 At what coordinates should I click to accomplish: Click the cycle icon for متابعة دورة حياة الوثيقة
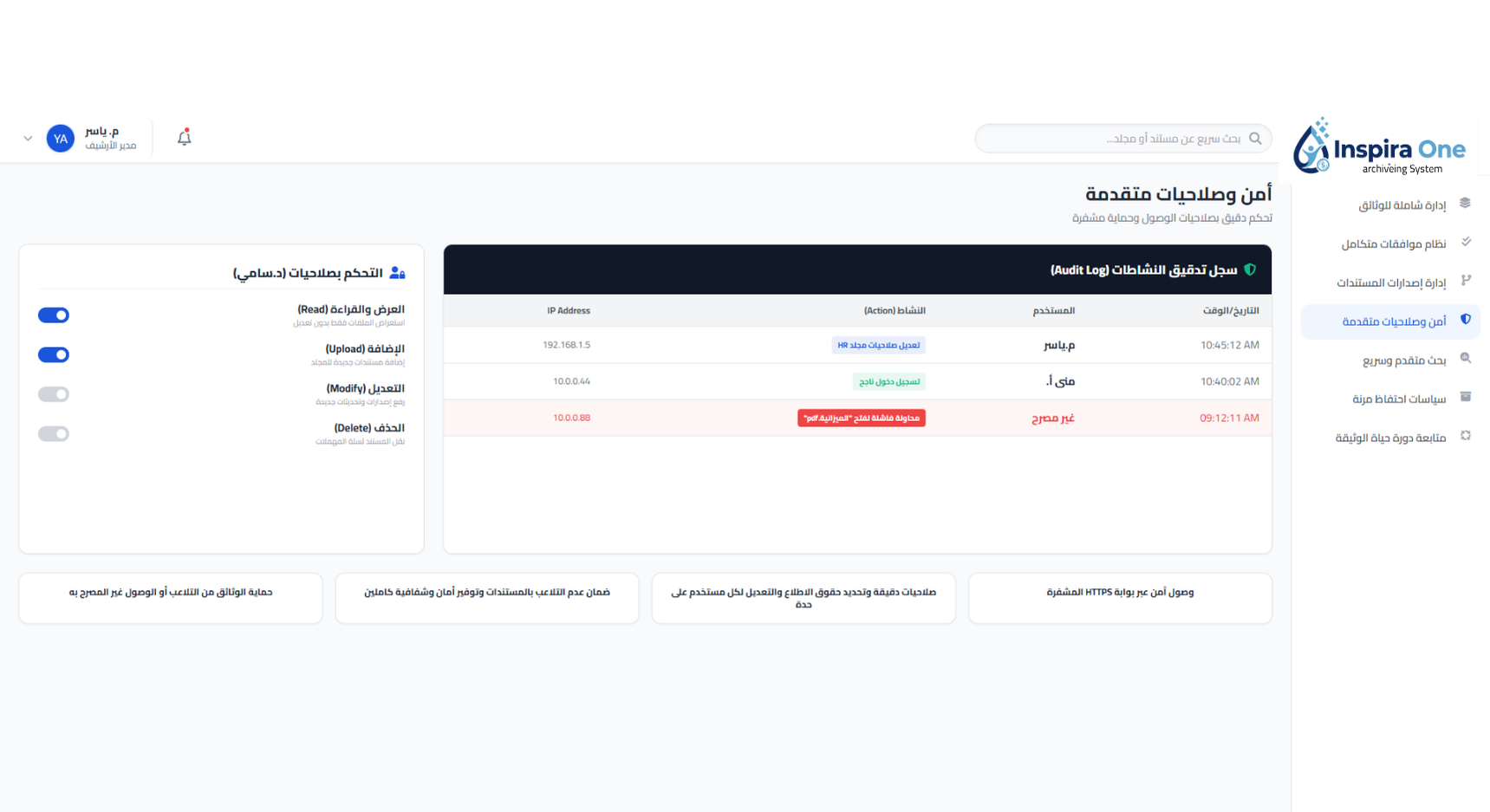point(1466,436)
